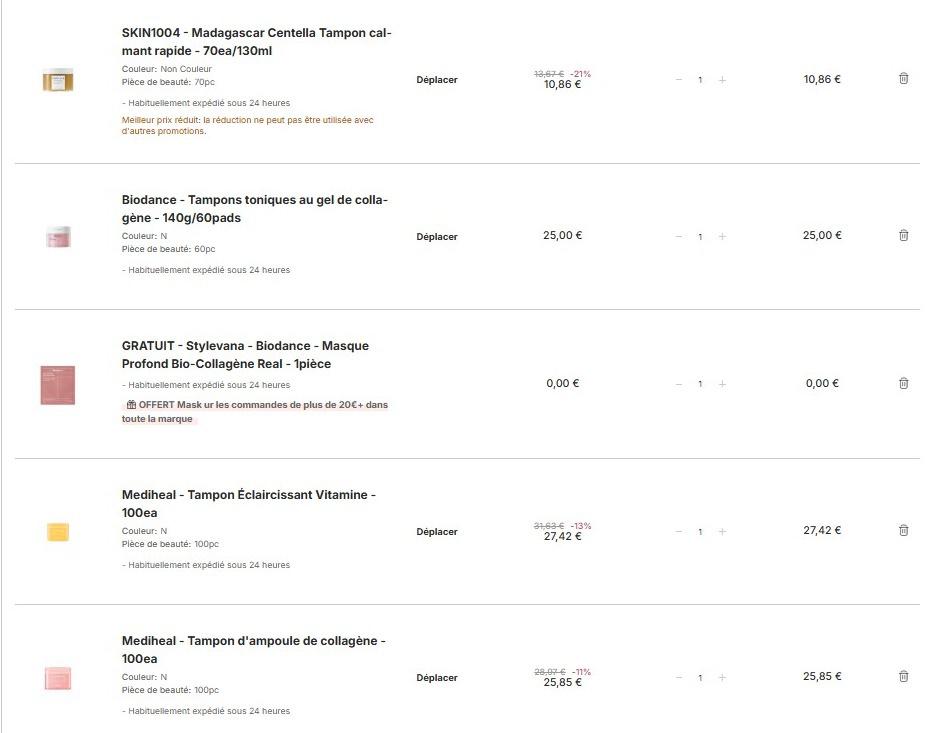Remove Mediheal Tampon Éclaircissant Vitamine from cart
The width and height of the screenshot is (928, 733).
[903, 530]
